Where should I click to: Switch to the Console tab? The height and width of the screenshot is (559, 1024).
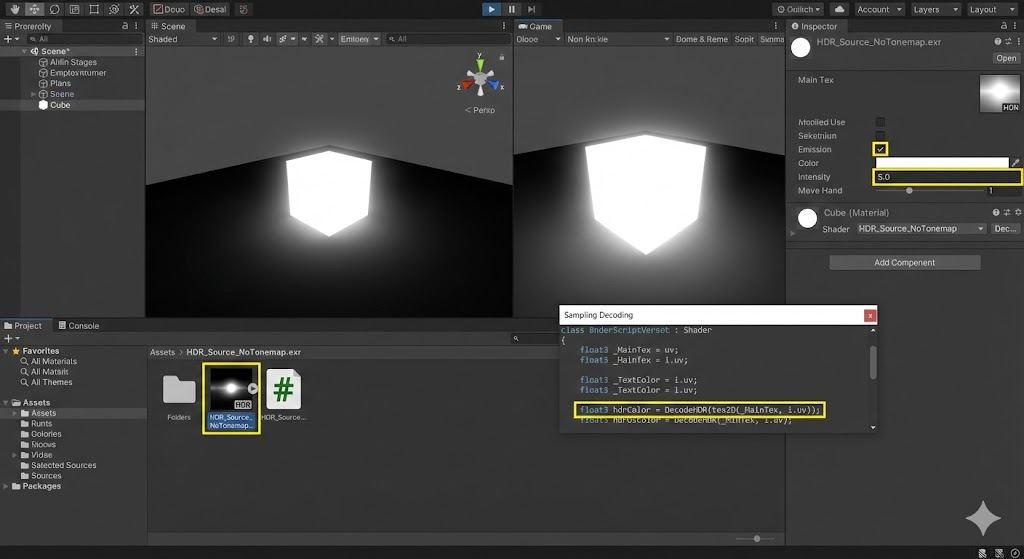click(78, 325)
